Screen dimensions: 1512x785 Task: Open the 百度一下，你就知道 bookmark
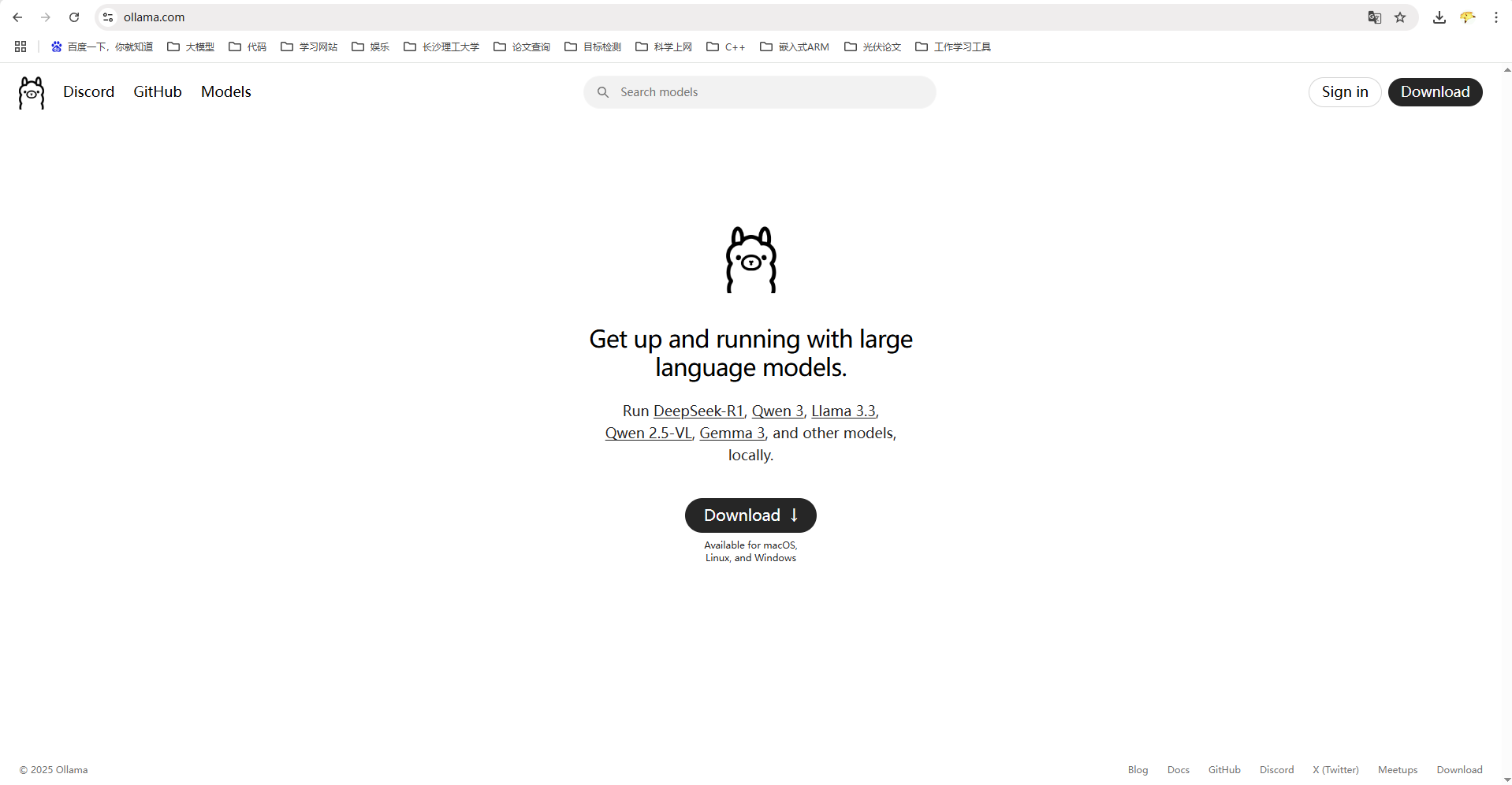[x=102, y=47]
